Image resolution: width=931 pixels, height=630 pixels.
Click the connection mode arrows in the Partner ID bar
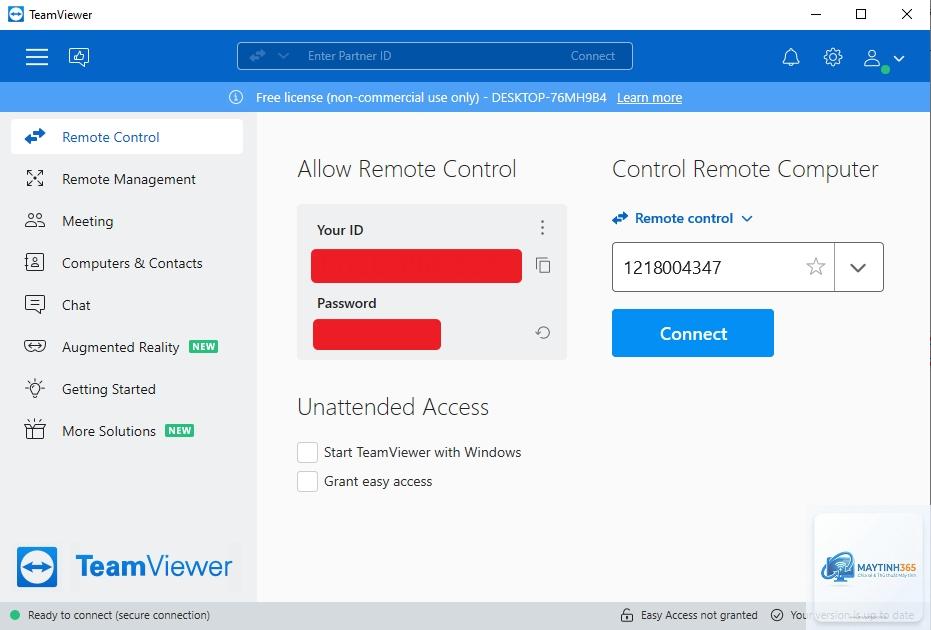(x=257, y=56)
